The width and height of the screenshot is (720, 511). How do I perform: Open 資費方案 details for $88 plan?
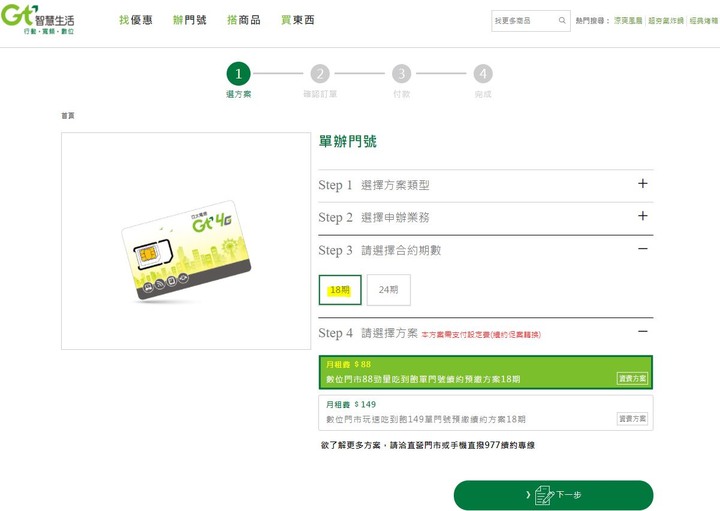[x=632, y=378]
